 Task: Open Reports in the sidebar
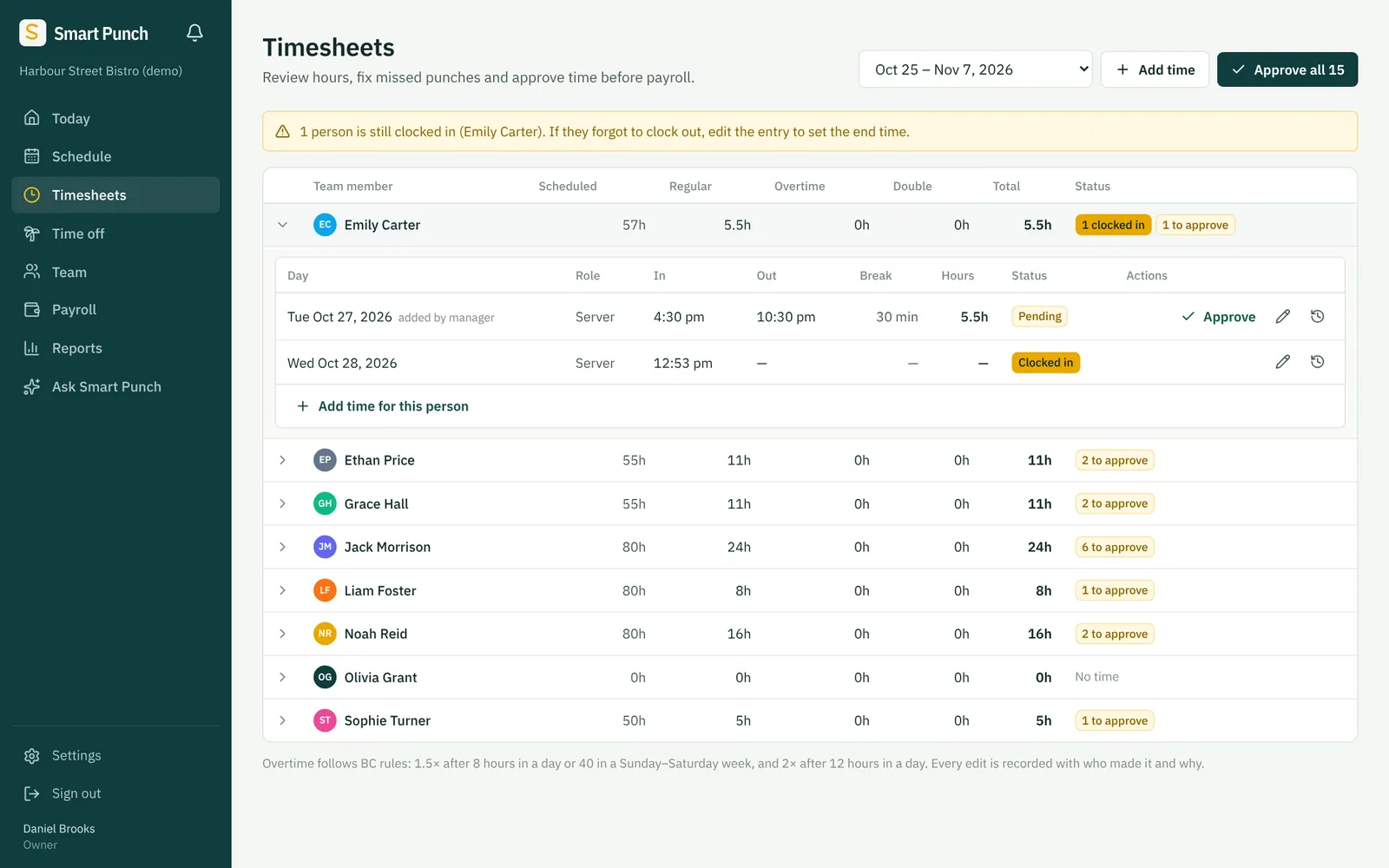(x=115, y=348)
